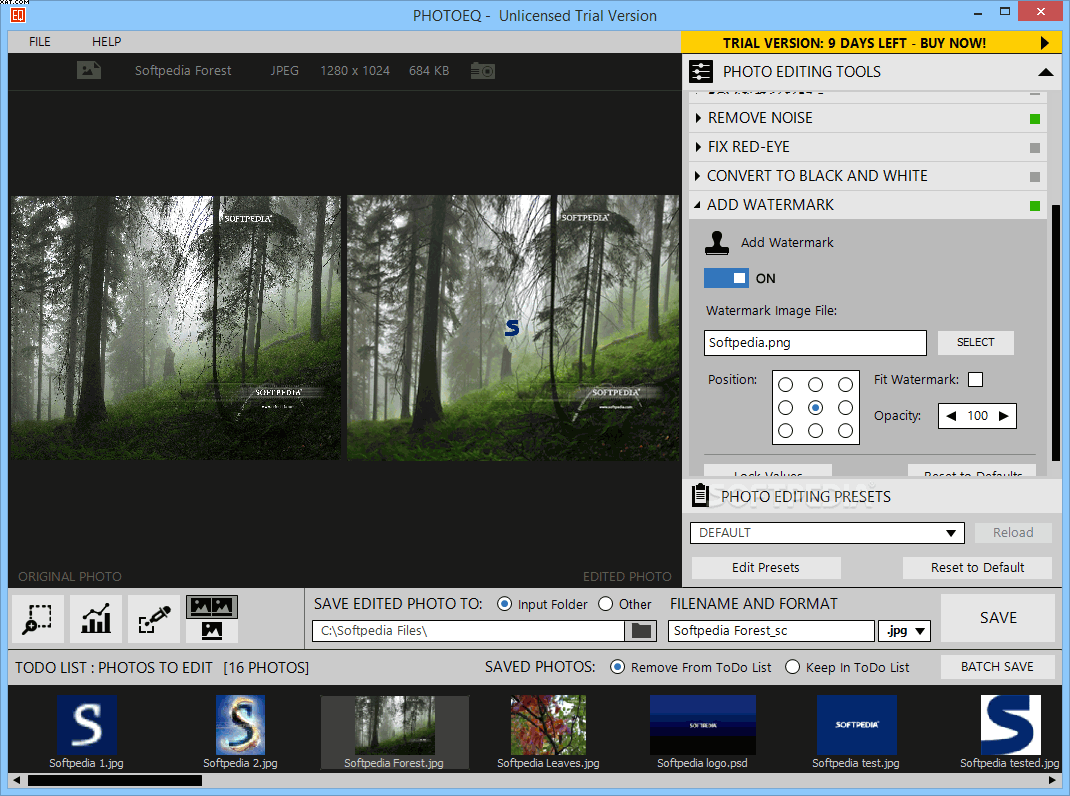Select the Input Folder radio button
The image size is (1070, 796).
504,604
